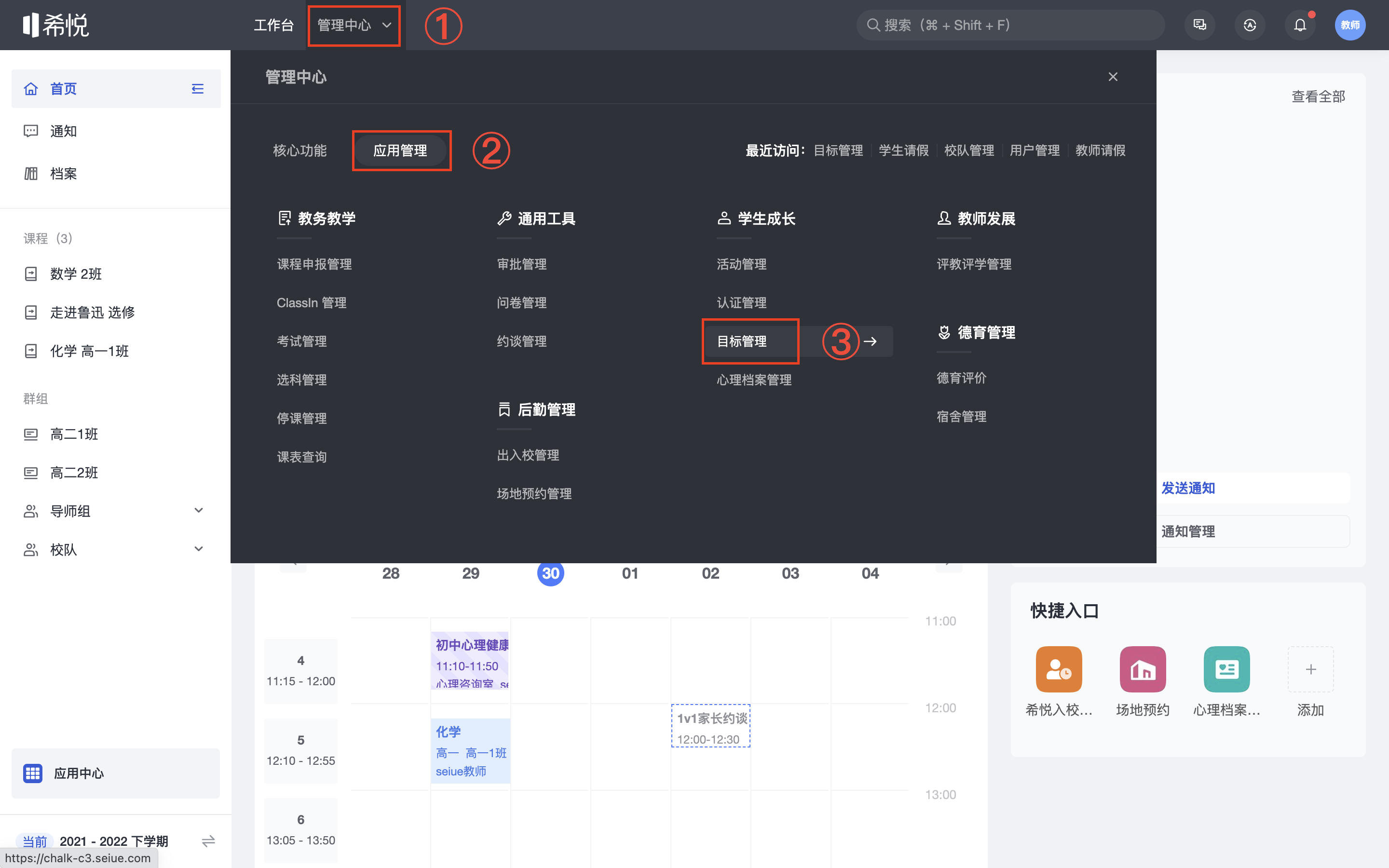Open the 场地预约 shortcut icon
Image resolution: width=1389 pixels, height=868 pixels.
[1142, 669]
